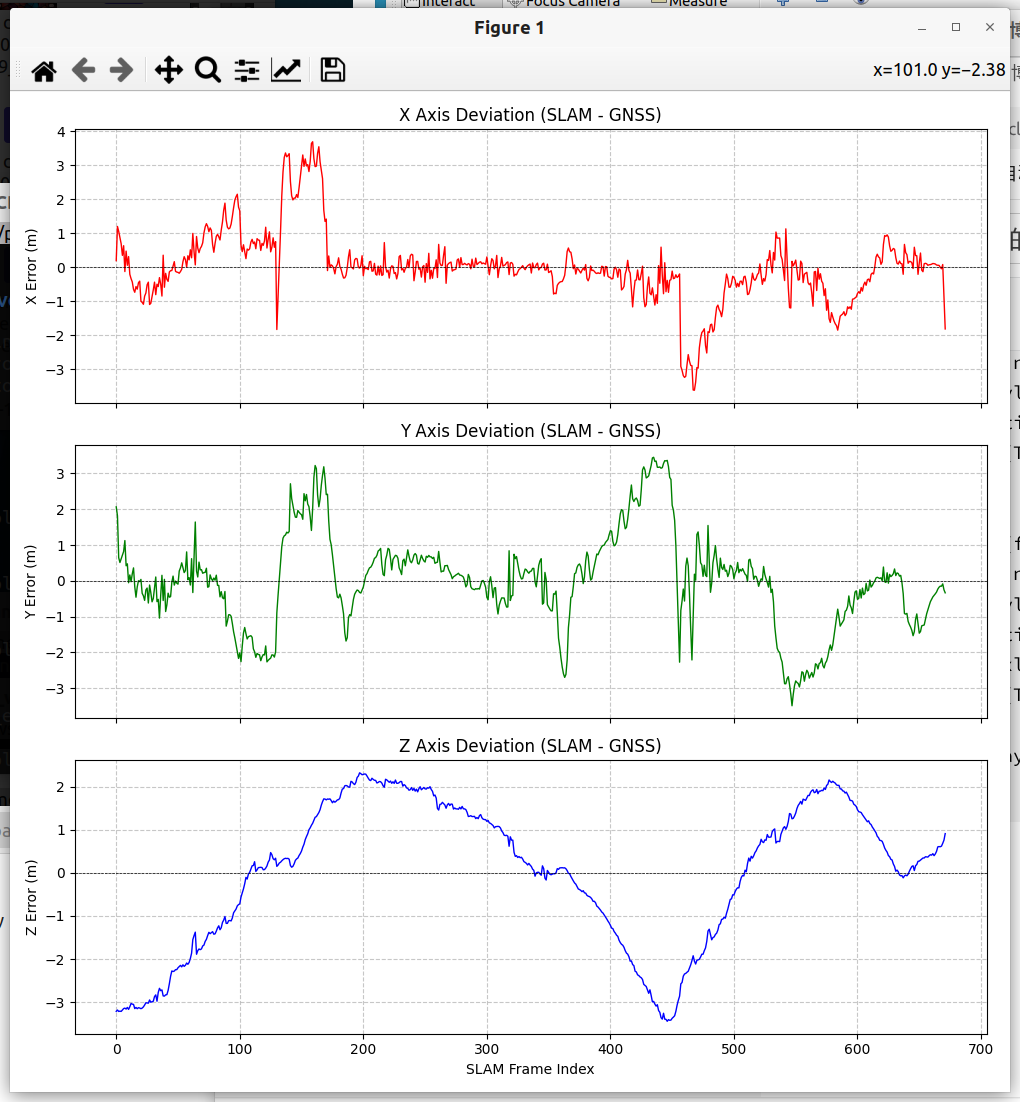This screenshot has height=1102, width=1020.
Task: Click the Figure 1 window title
Action: click(x=509, y=28)
